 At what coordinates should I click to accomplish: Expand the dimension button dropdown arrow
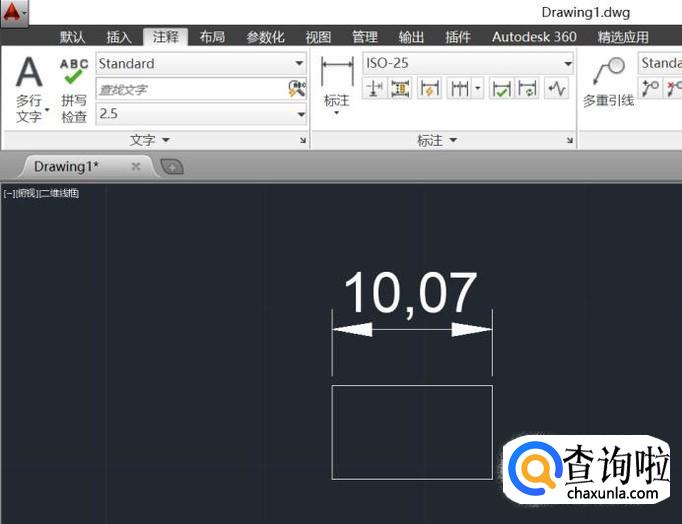[337, 113]
